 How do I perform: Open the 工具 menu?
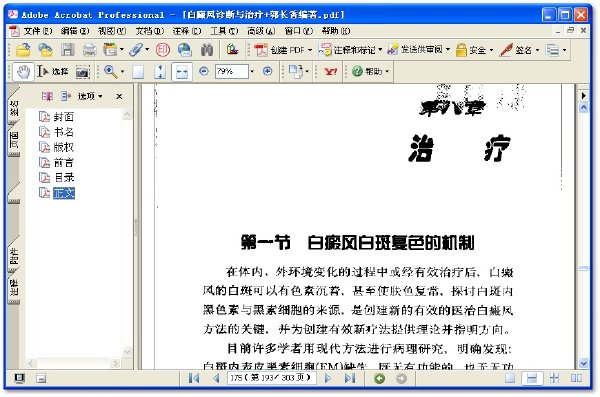coord(224,31)
